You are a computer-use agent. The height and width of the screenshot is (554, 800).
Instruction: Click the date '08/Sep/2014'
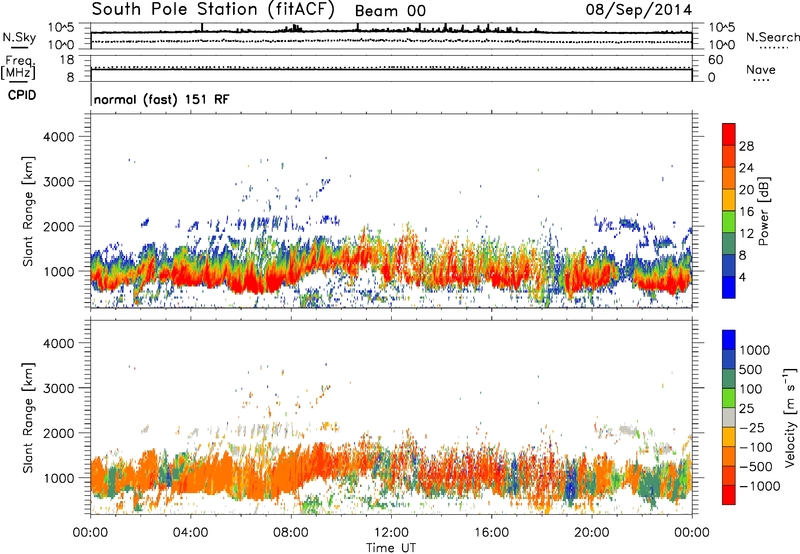pos(639,10)
